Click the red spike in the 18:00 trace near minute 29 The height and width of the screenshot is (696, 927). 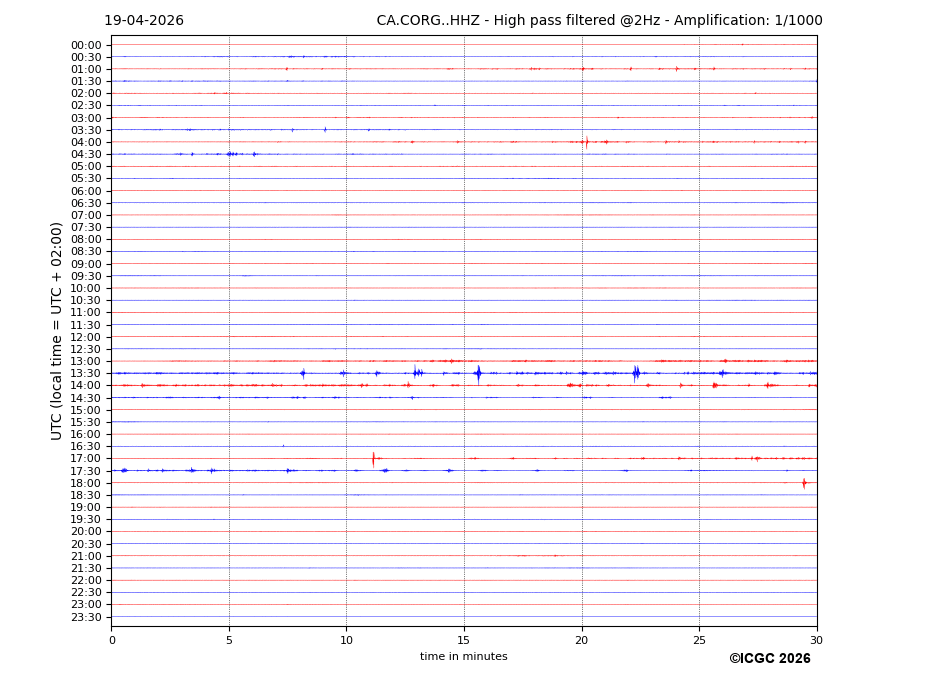pos(804,483)
